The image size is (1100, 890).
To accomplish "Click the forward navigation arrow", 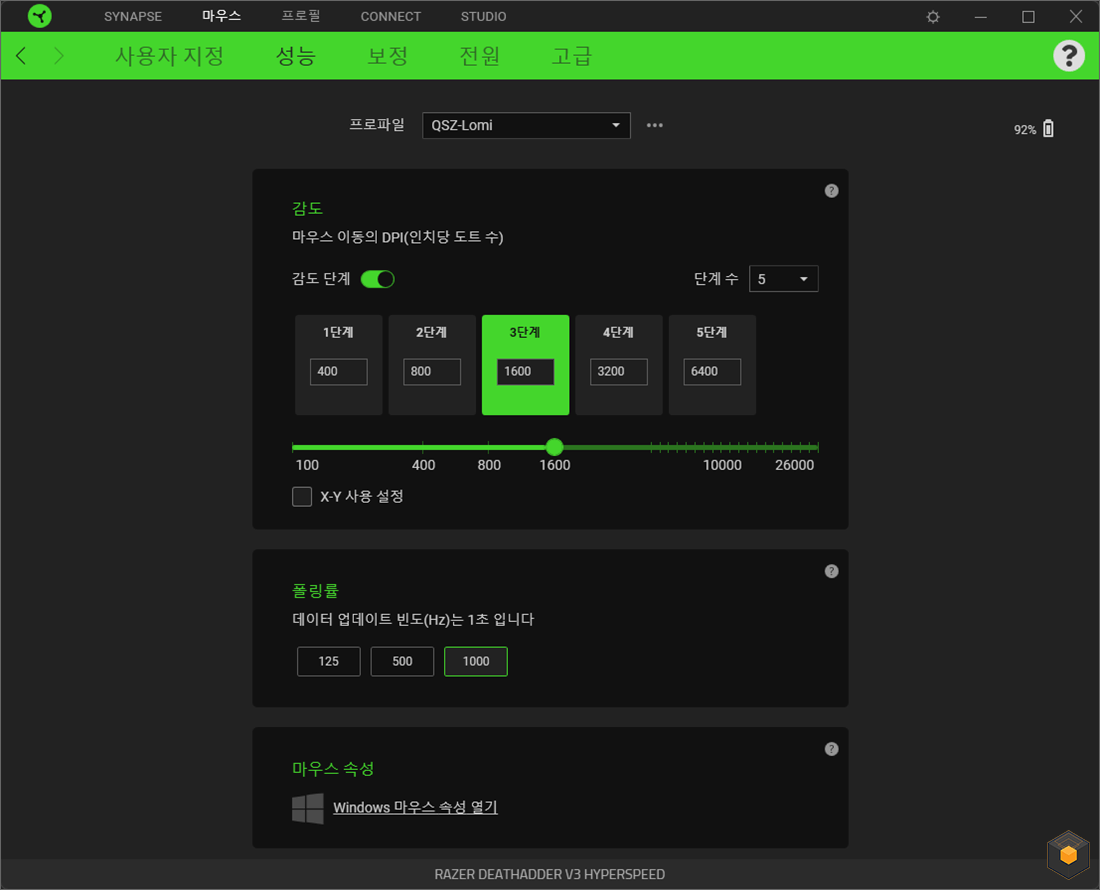I will [59, 55].
